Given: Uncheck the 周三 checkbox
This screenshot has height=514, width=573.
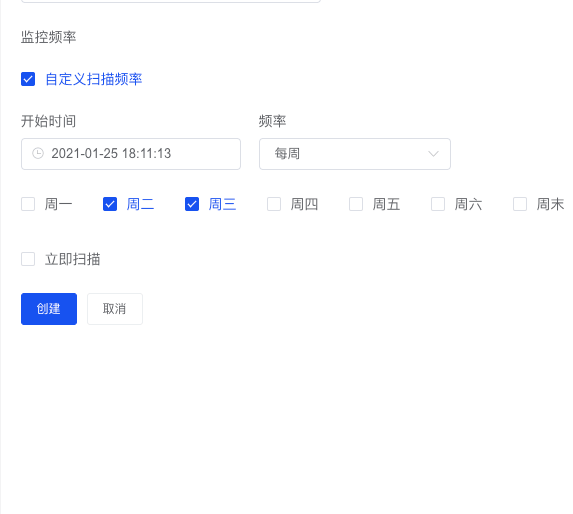Looking at the screenshot, I should [x=192, y=204].
